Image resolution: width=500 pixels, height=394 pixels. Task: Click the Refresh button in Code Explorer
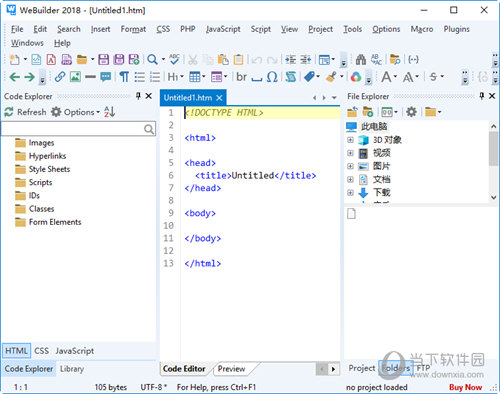[x=25, y=112]
